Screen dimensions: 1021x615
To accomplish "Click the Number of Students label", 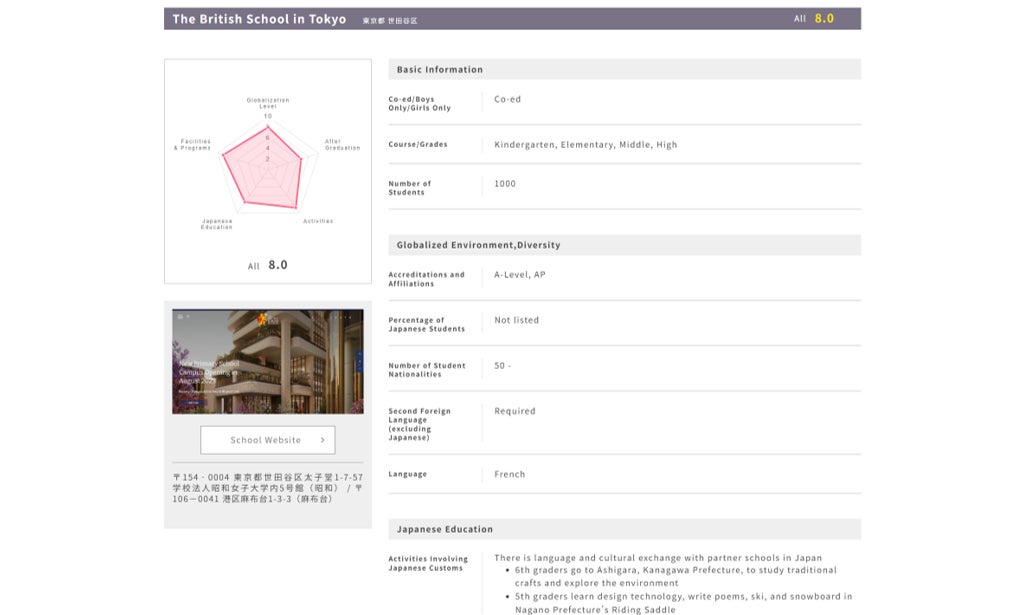I will point(410,188).
